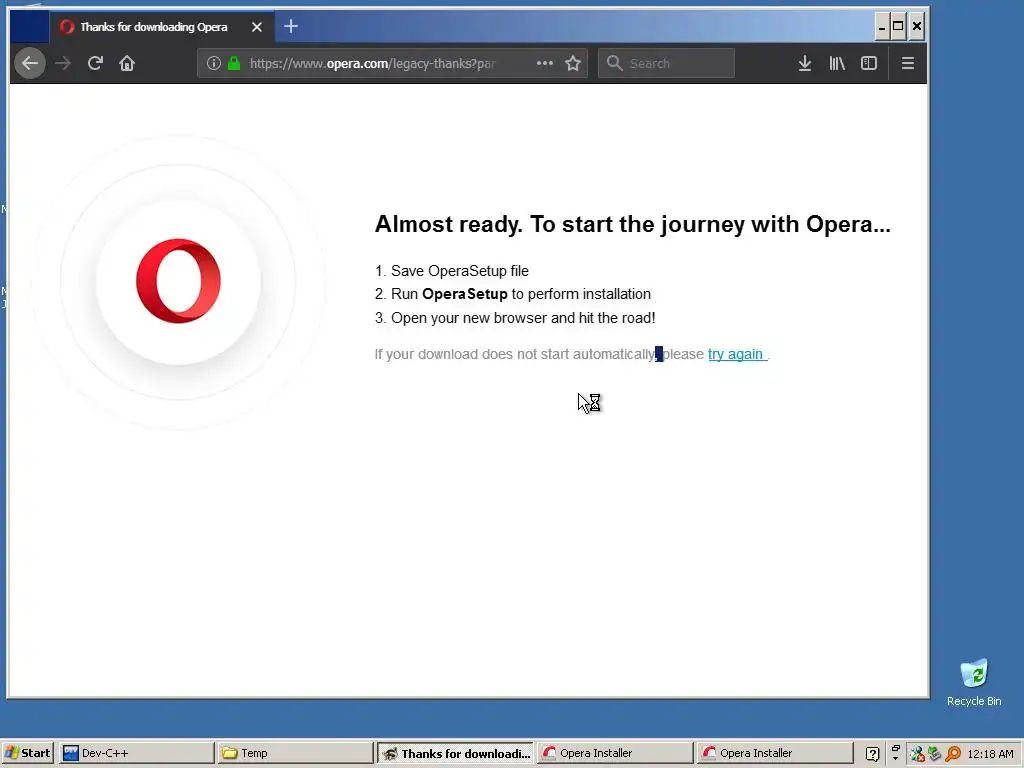This screenshot has width=1024, height=768.
Task: Minimize the Firefox window
Action: tap(882, 27)
